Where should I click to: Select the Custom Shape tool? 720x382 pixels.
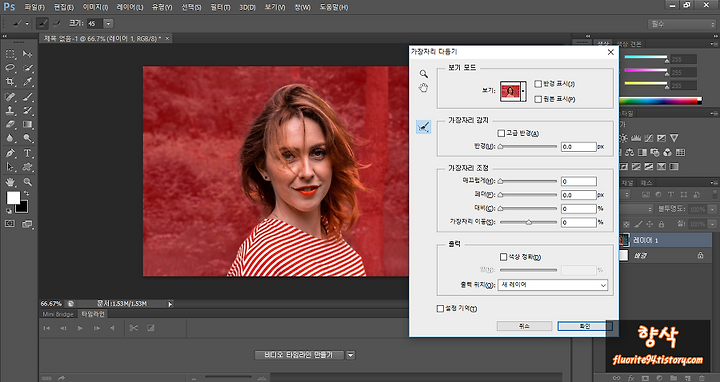tap(28, 167)
